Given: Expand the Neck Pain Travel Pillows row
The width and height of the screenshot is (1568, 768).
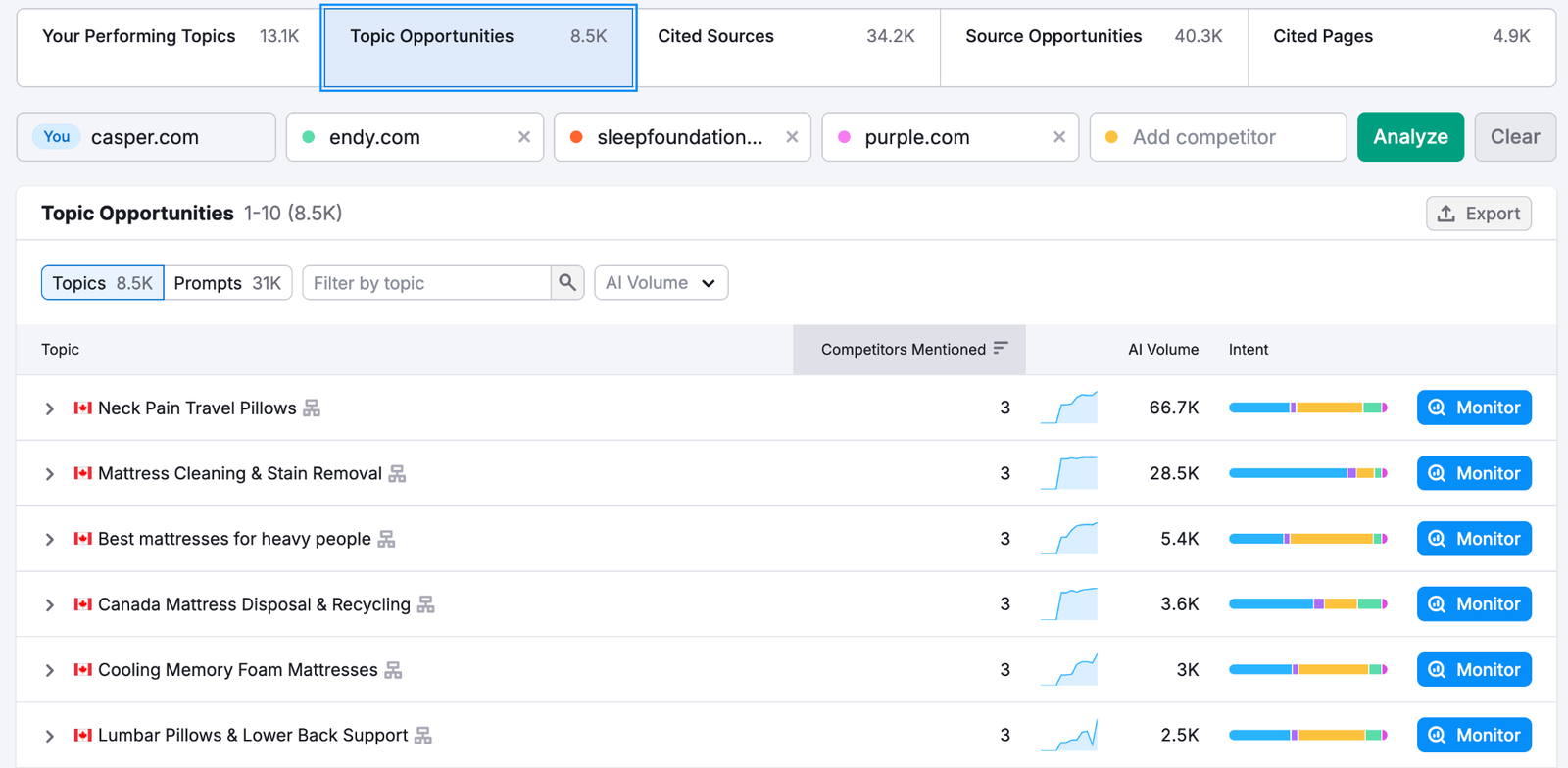Looking at the screenshot, I should point(49,408).
